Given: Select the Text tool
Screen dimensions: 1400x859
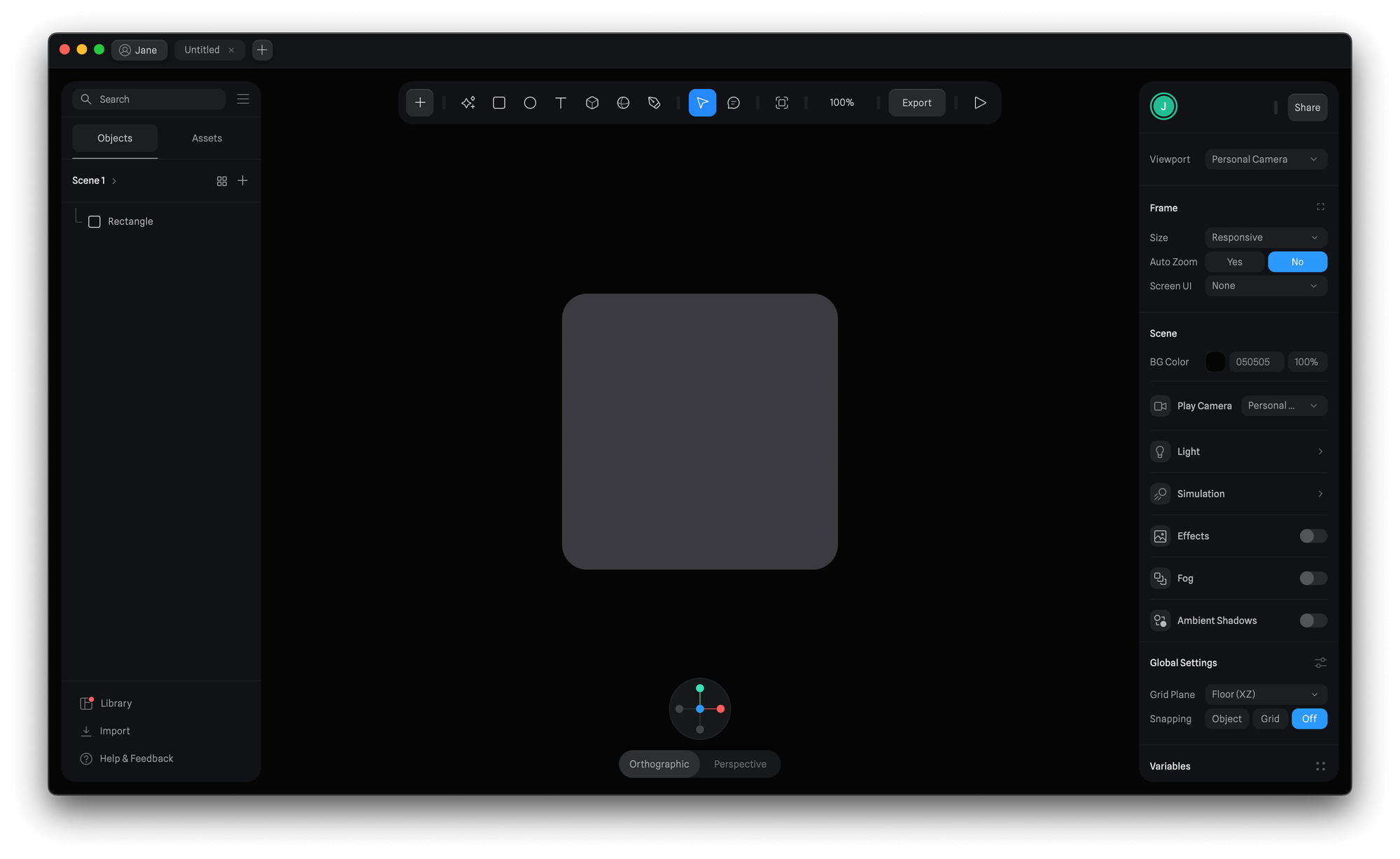Looking at the screenshot, I should (x=561, y=103).
